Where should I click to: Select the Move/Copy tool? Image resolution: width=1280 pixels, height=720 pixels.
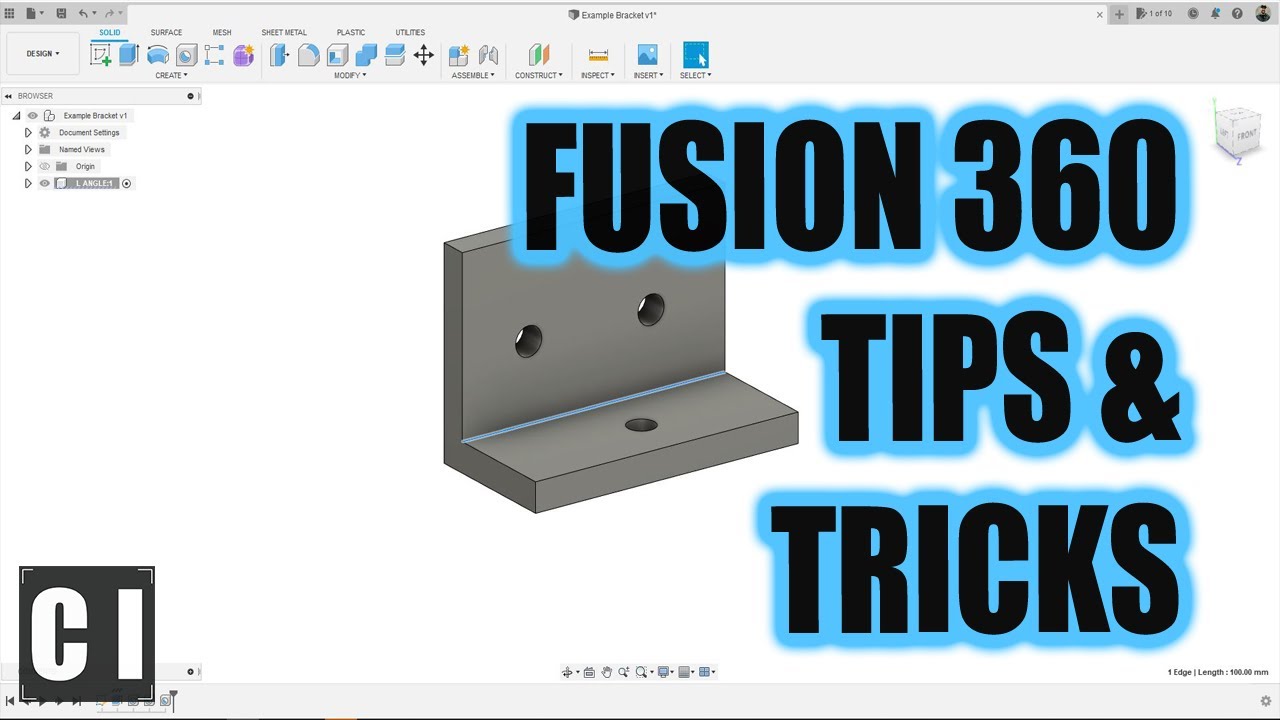tap(424, 55)
